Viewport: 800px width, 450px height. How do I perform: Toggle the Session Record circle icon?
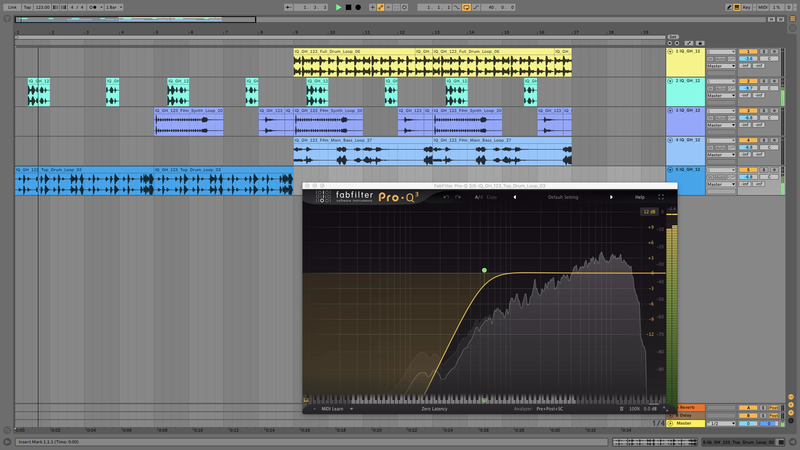(x=405, y=7)
